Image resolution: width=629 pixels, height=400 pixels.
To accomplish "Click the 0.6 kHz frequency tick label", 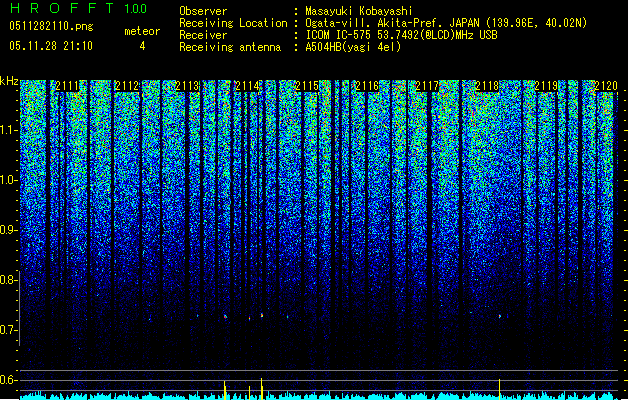I will pyautogui.click(x=8, y=380).
